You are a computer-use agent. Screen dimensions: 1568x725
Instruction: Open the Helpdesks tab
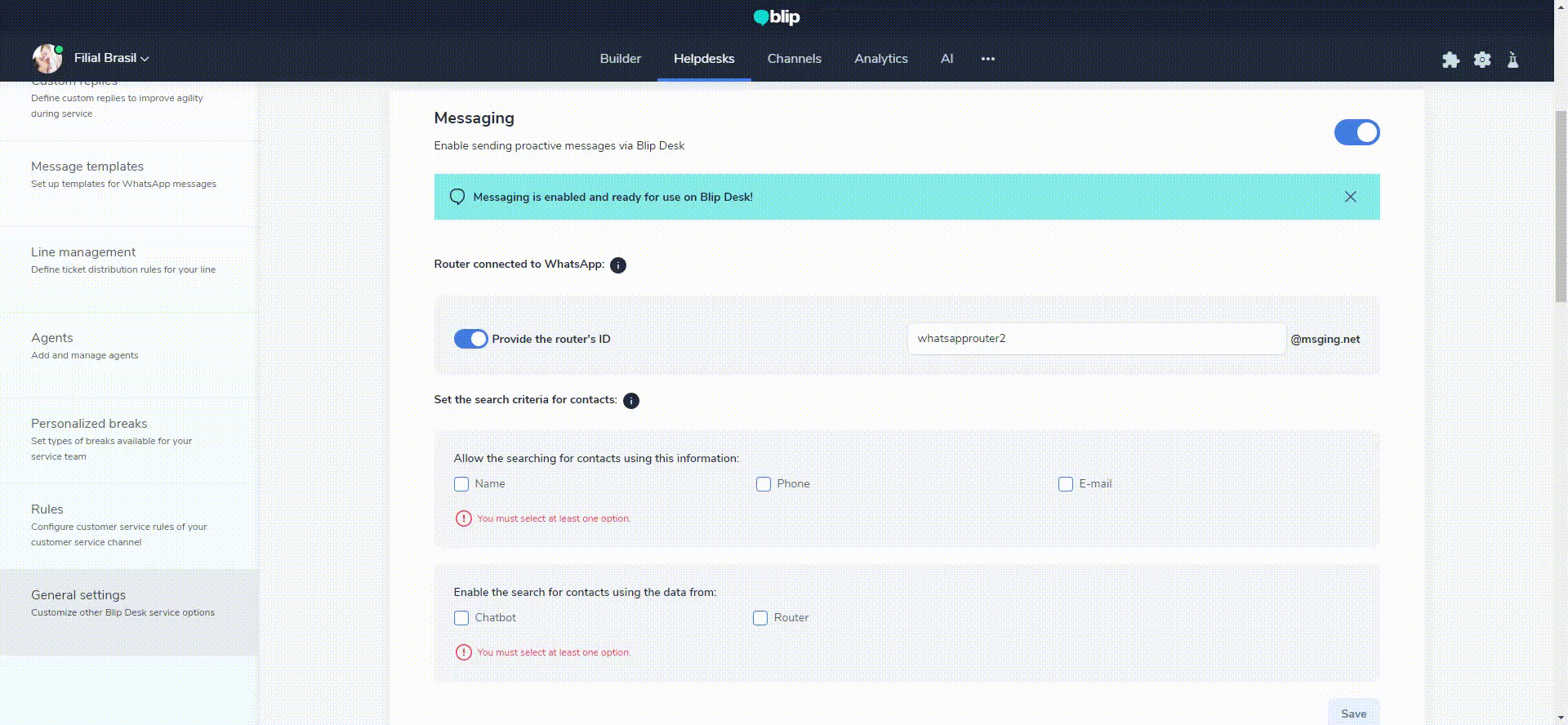(x=704, y=59)
